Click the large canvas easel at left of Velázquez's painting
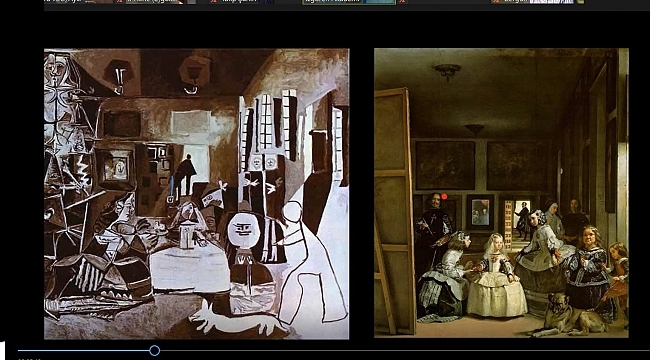This screenshot has height=360, width=650. (x=395, y=212)
